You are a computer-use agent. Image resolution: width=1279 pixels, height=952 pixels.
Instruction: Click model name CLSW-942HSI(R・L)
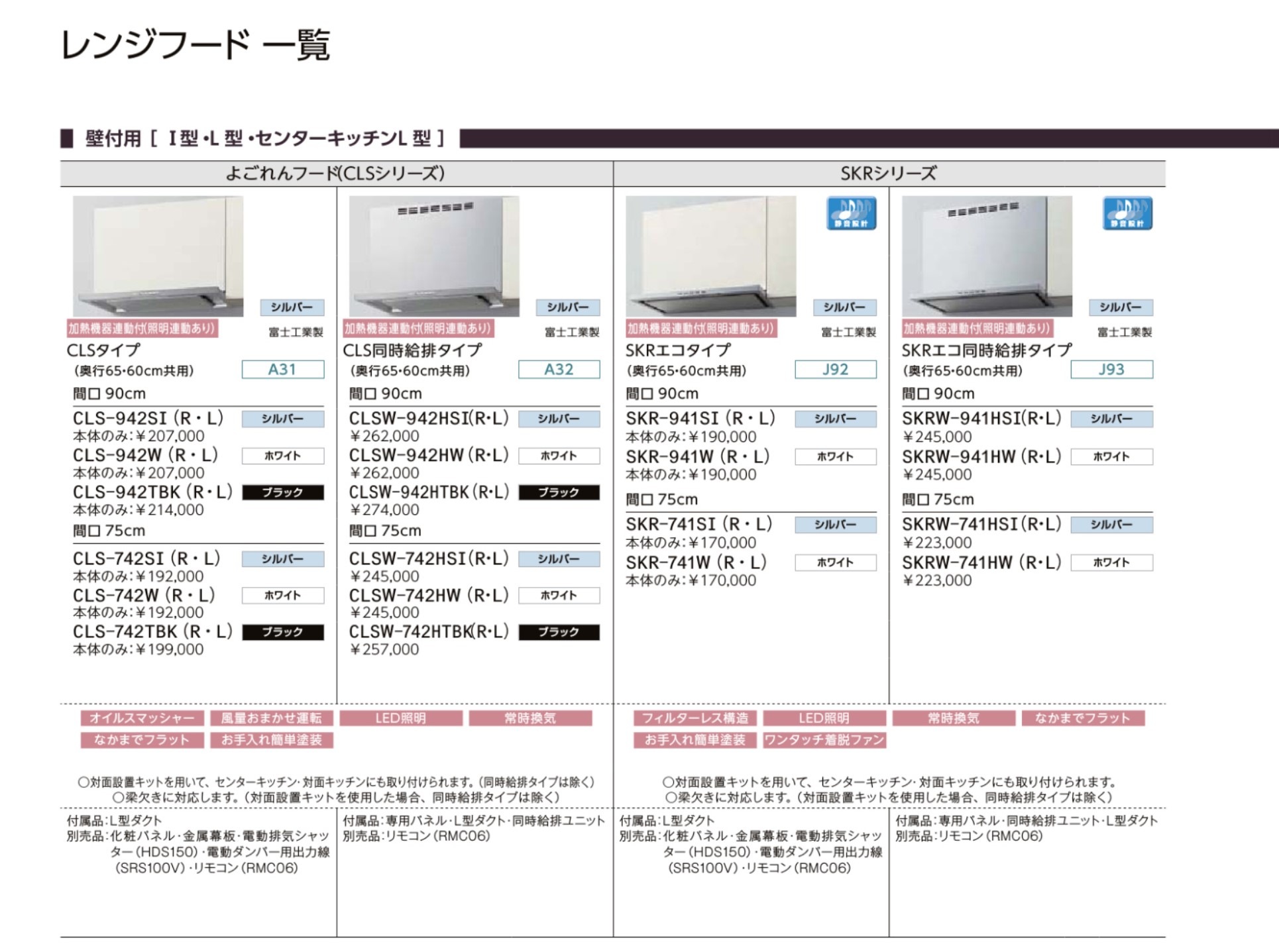pyautogui.click(x=429, y=419)
